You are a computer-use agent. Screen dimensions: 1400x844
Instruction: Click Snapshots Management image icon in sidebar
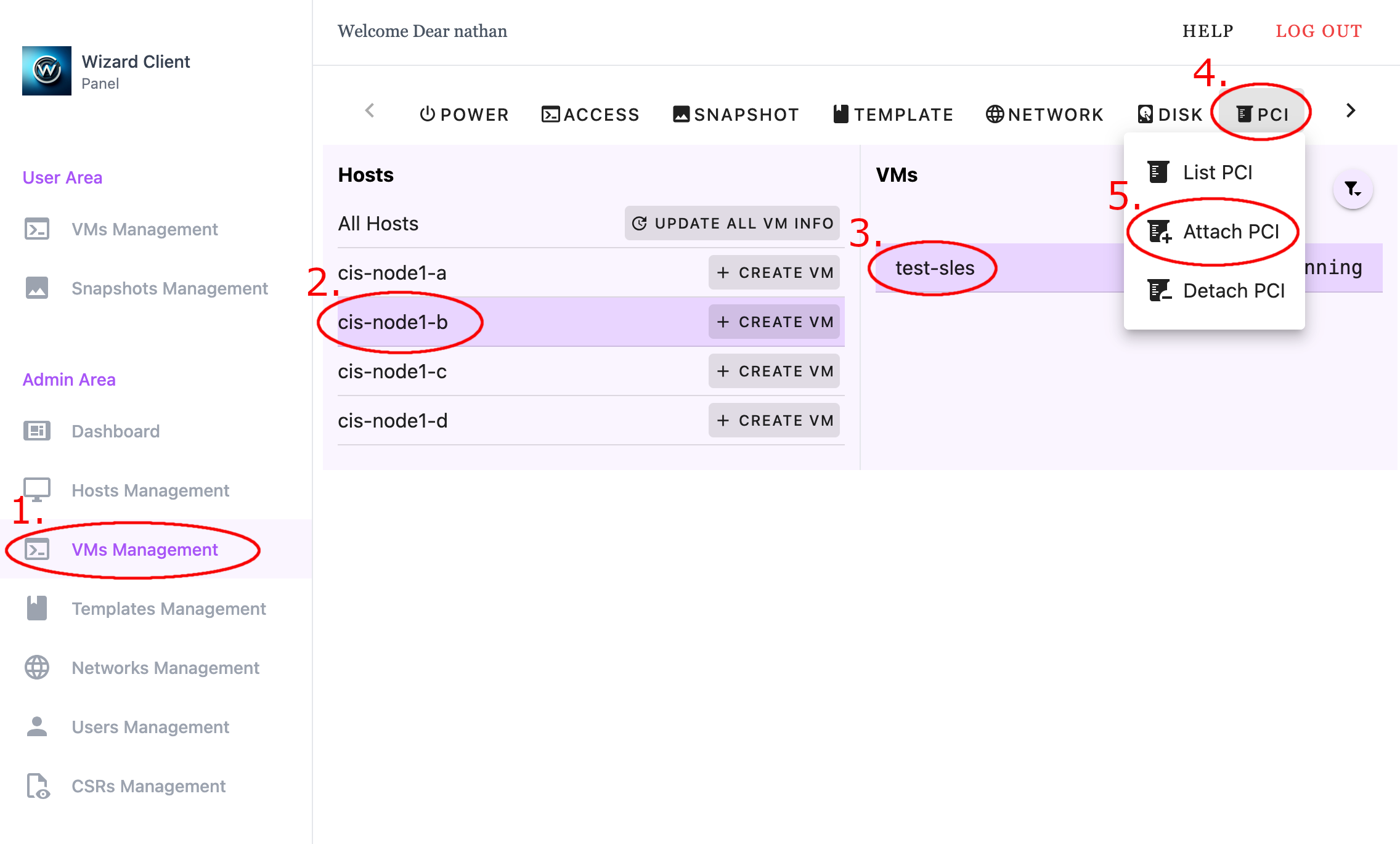click(x=37, y=288)
